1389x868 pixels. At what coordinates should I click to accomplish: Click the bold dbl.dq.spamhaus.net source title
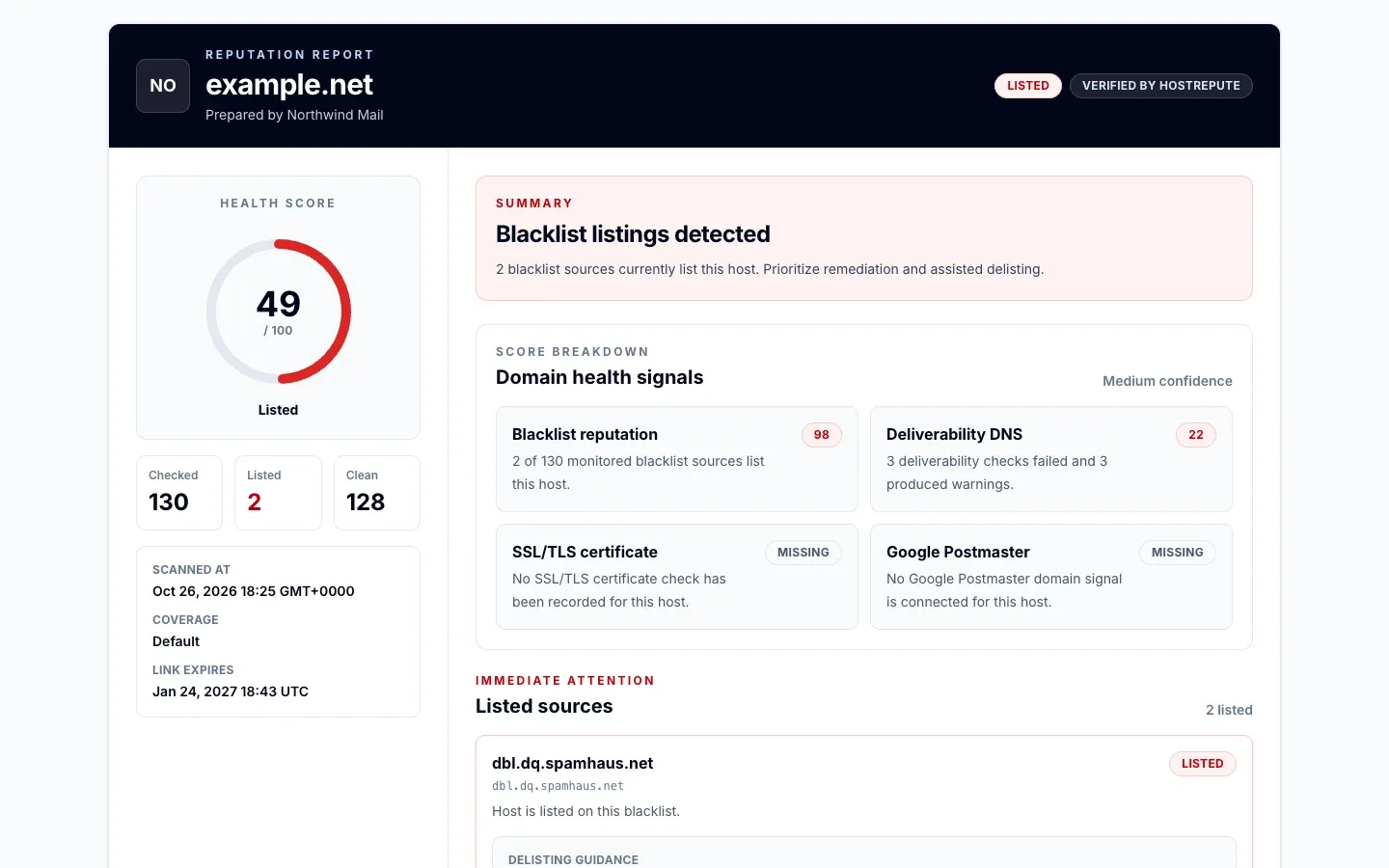(x=573, y=764)
